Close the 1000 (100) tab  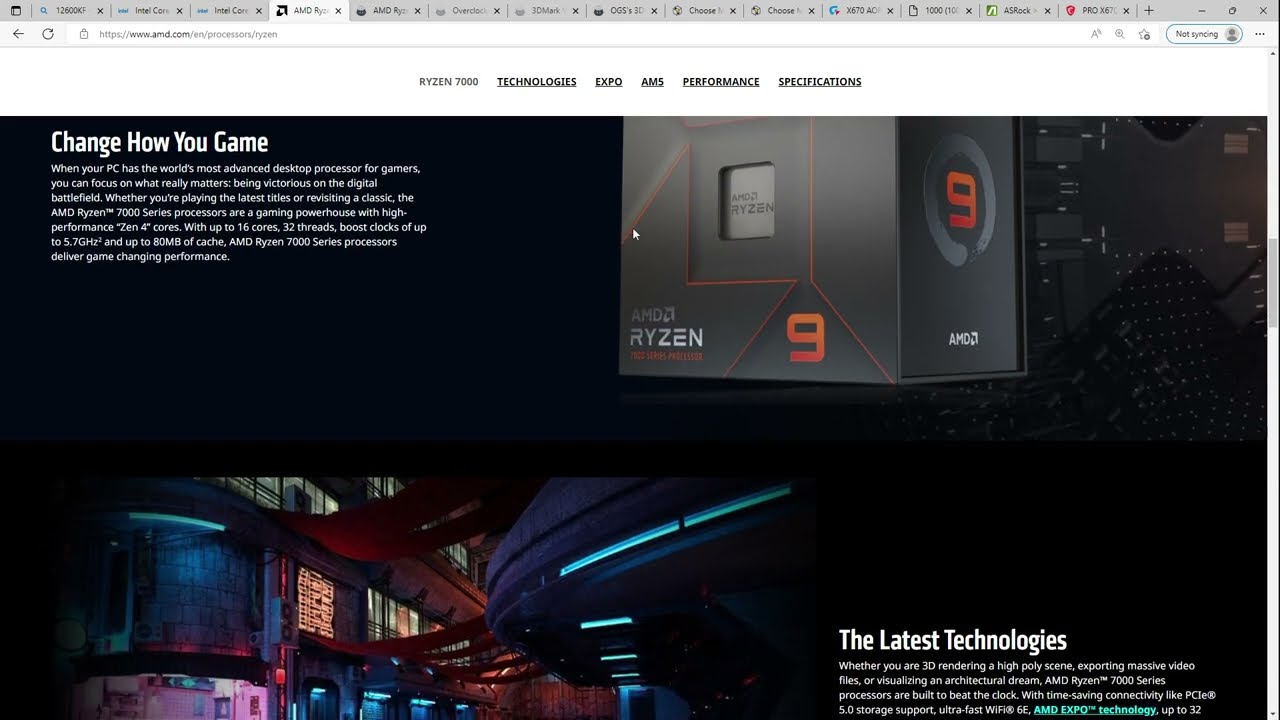969,11
